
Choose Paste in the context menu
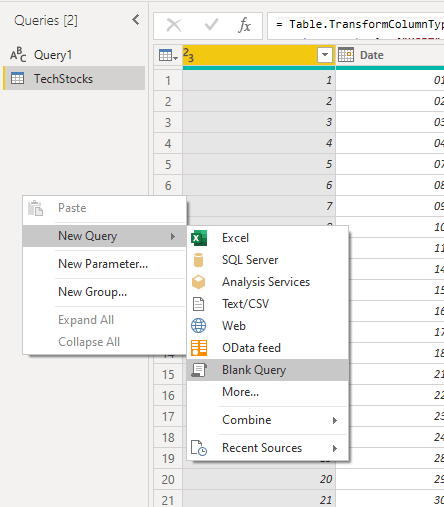104,208
